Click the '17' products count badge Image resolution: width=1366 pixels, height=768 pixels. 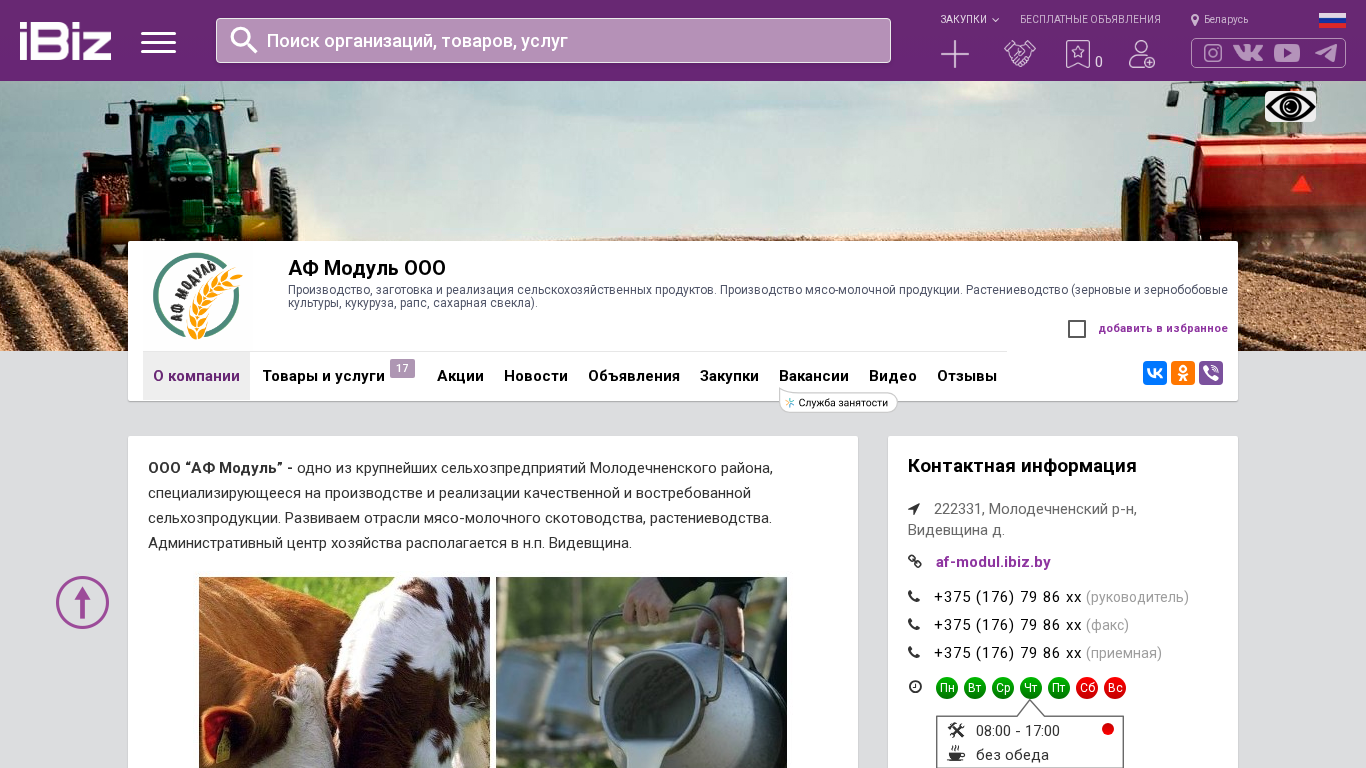tap(402, 368)
